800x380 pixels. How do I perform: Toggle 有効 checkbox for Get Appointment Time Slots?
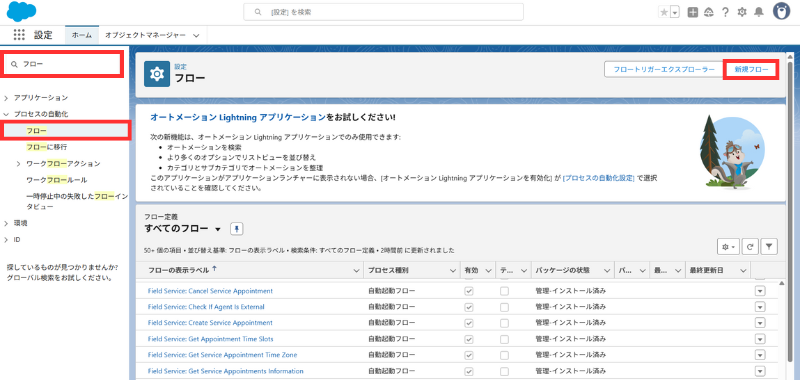click(x=469, y=339)
